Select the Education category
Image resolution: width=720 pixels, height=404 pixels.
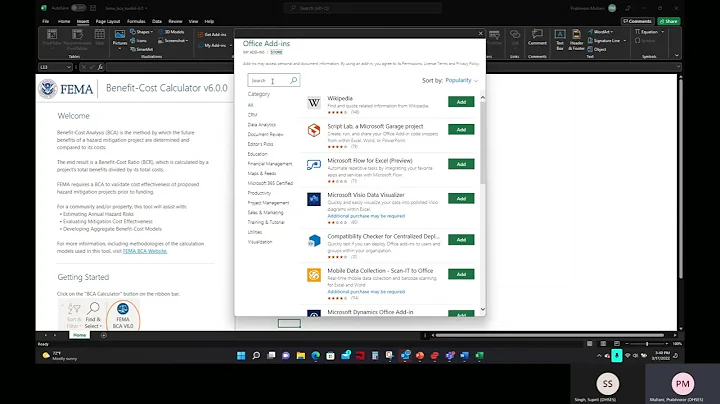[x=257, y=154]
